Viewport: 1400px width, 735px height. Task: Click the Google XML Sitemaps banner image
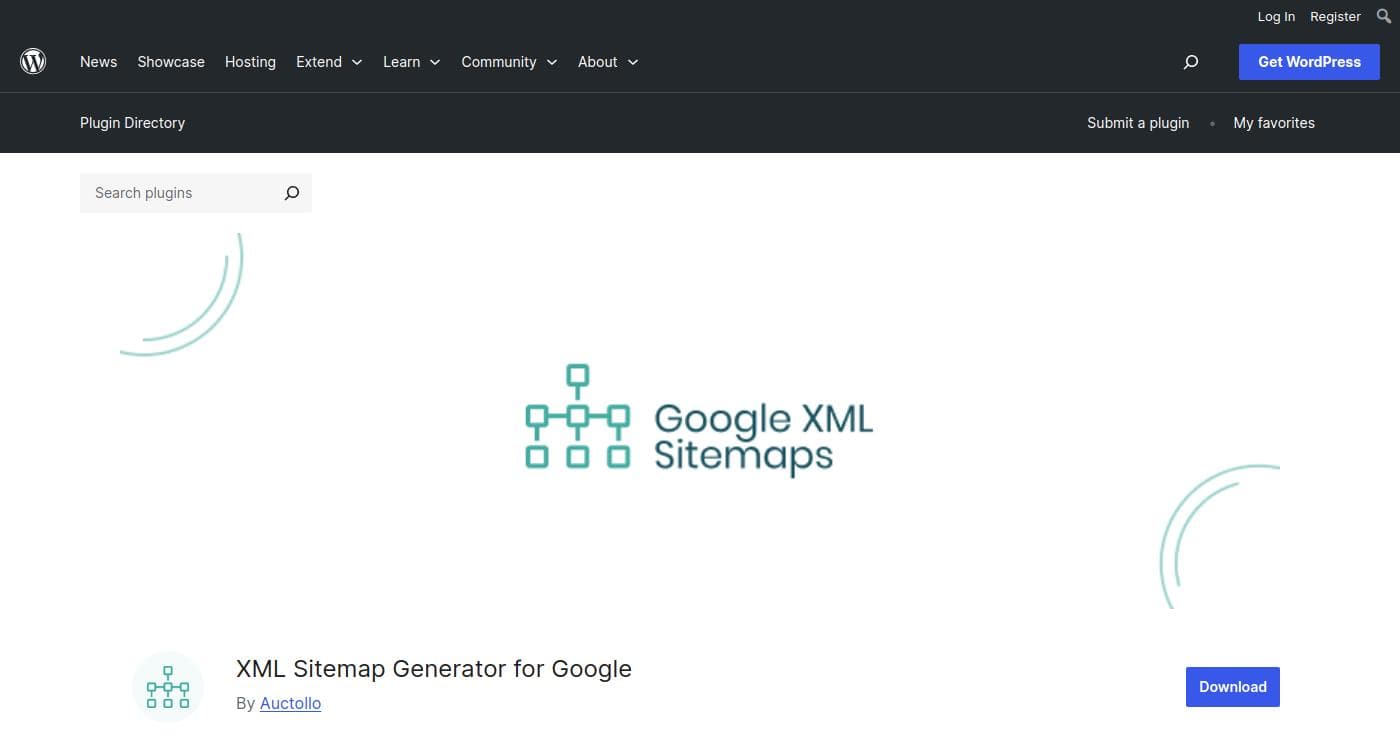pos(698,420)
